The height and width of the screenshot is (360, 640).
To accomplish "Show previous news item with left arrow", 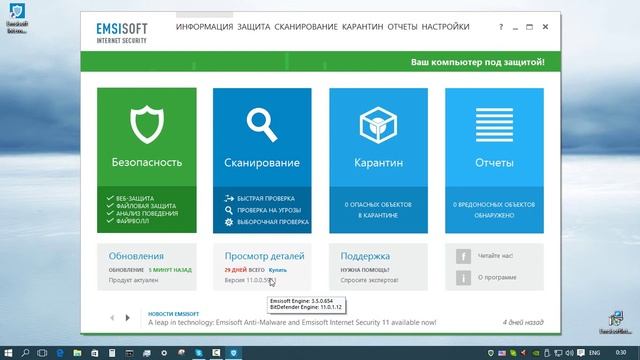I will [x=112, y=318].
